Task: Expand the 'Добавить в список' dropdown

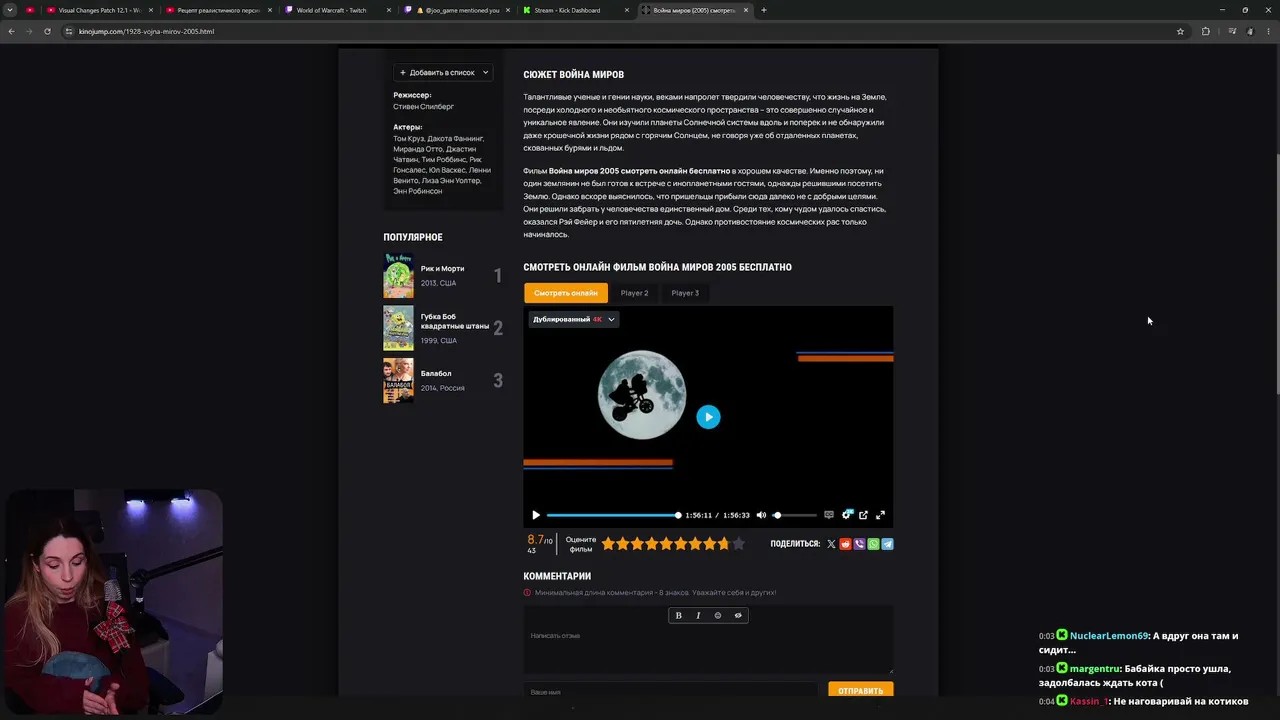Action: [444, 72]
